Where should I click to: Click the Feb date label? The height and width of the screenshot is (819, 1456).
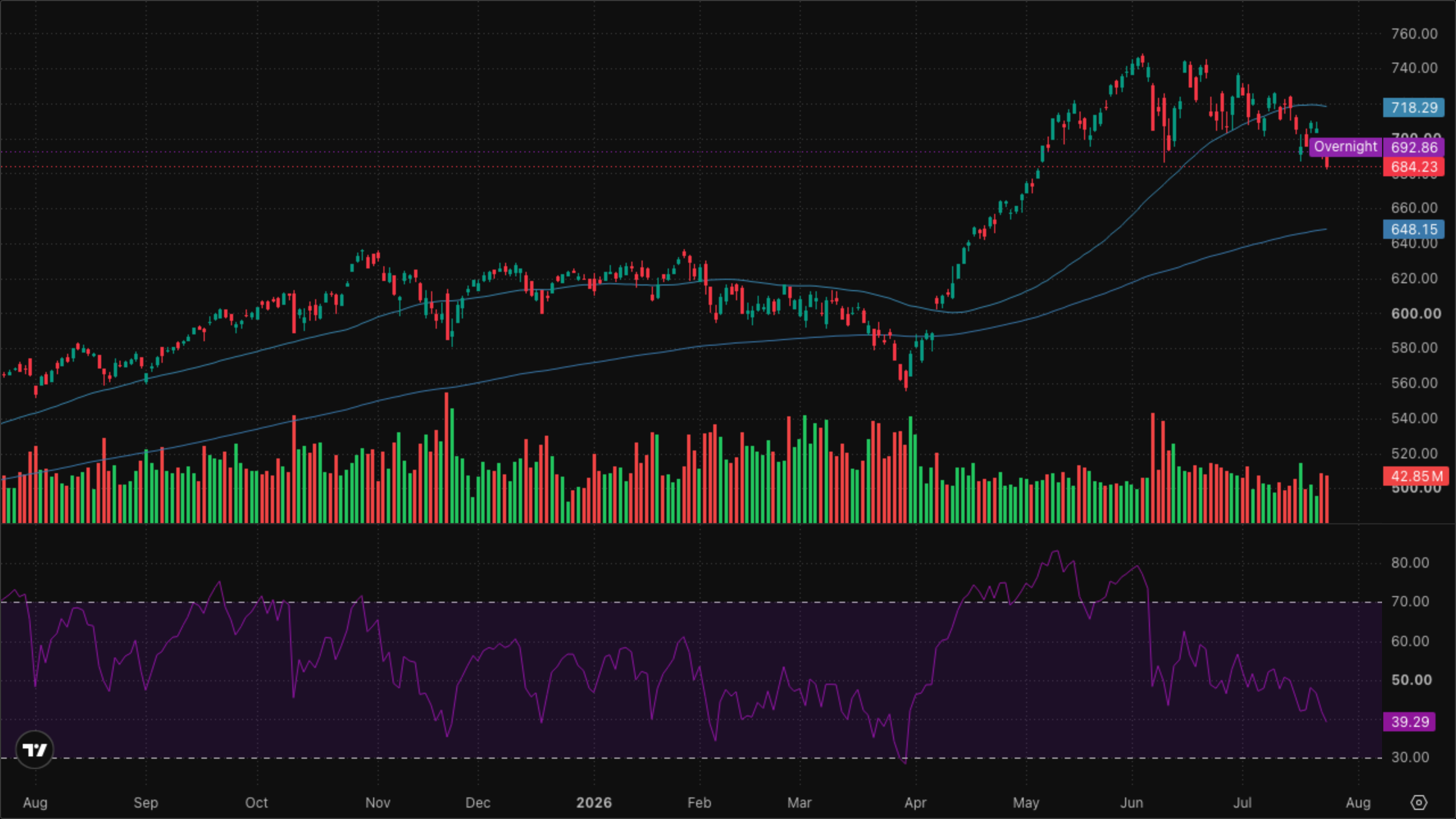point(699,803)
